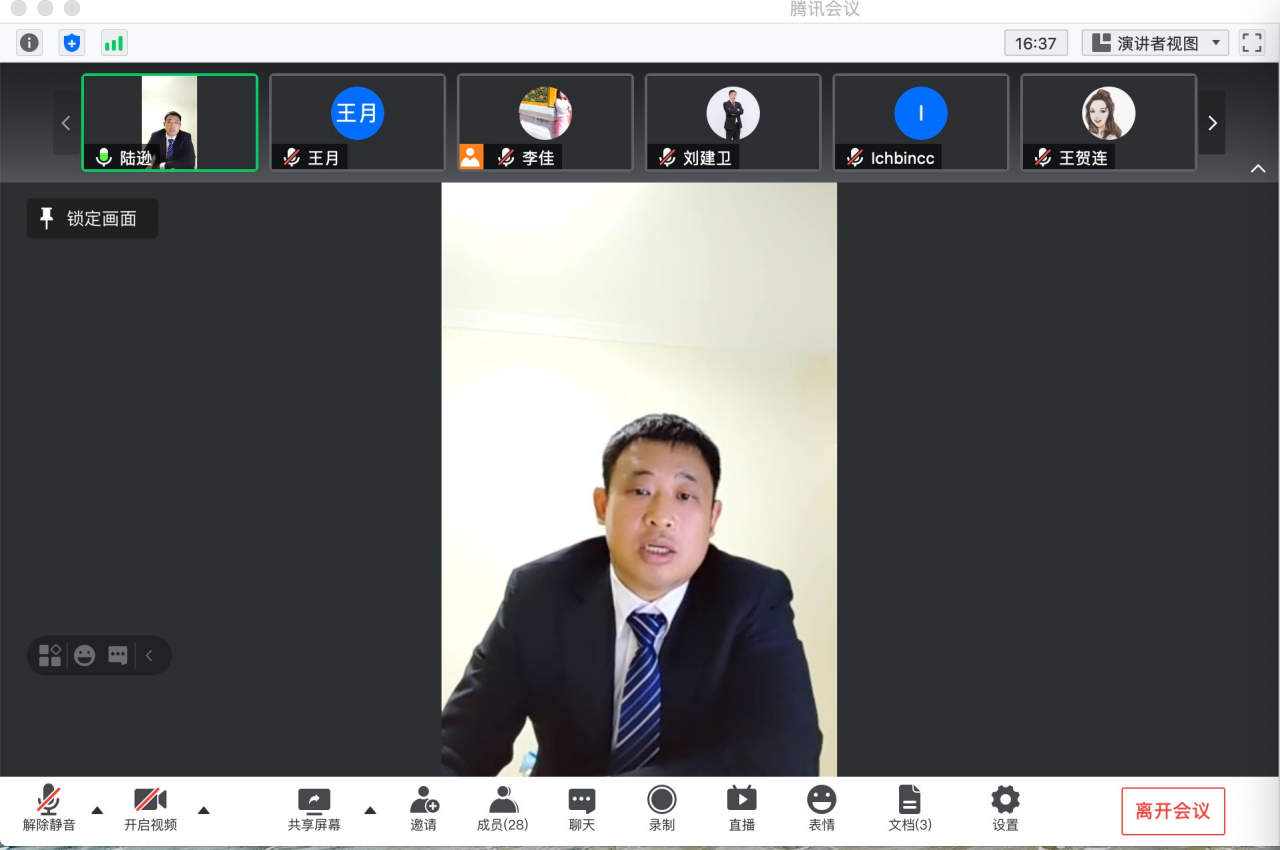Open 演讲者视图 view dropdown
Screen dimensions: 1280x850
(x=1156, y=43)
